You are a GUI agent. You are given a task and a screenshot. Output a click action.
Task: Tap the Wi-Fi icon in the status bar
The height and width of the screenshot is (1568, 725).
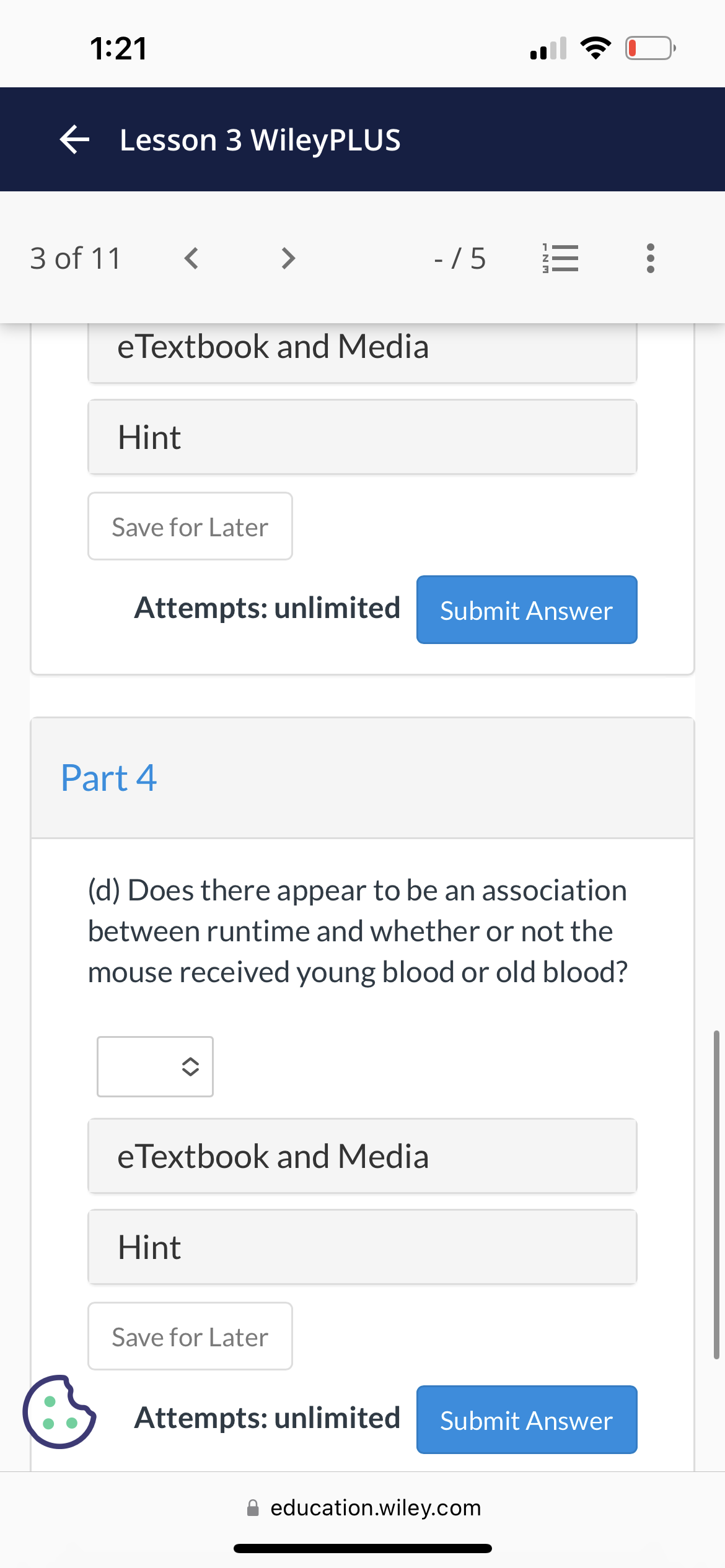[596, 46]
